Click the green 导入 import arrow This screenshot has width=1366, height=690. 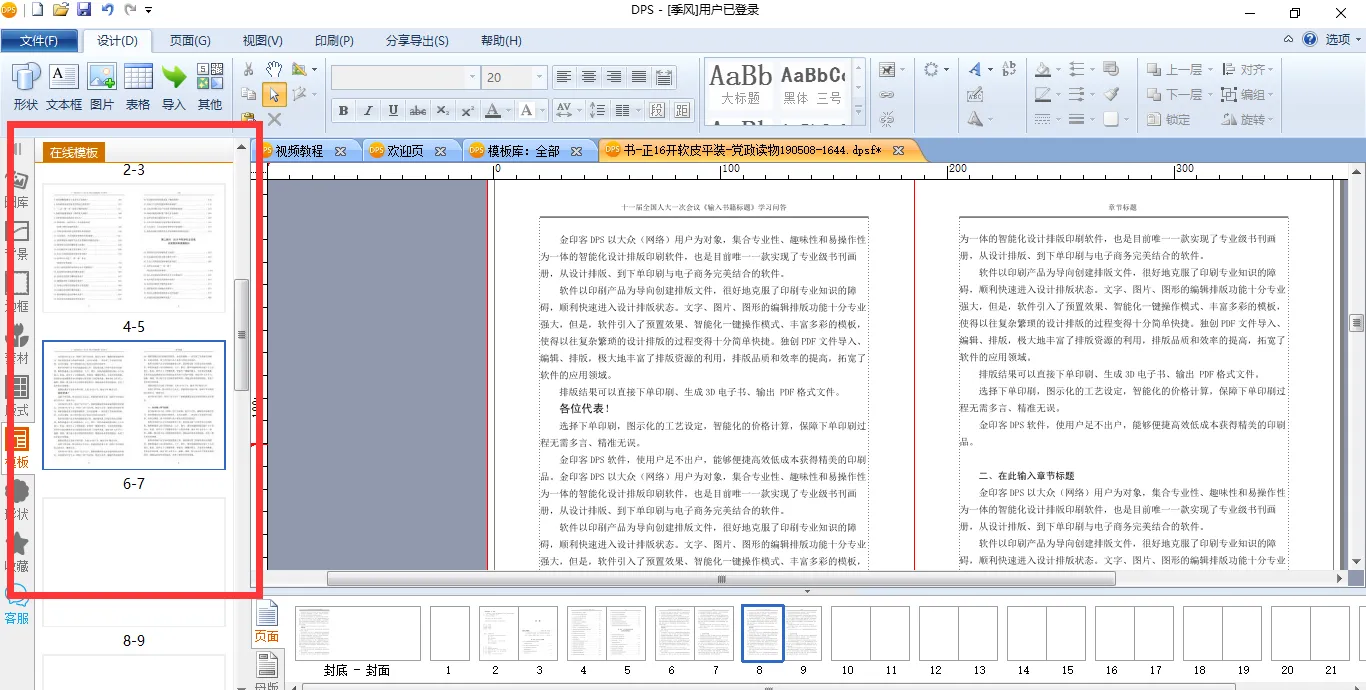point(174,86)
